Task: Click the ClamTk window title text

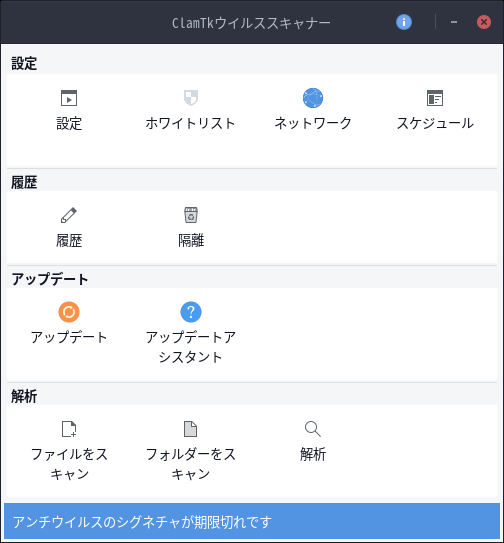Action: click(x=251, y=23)
